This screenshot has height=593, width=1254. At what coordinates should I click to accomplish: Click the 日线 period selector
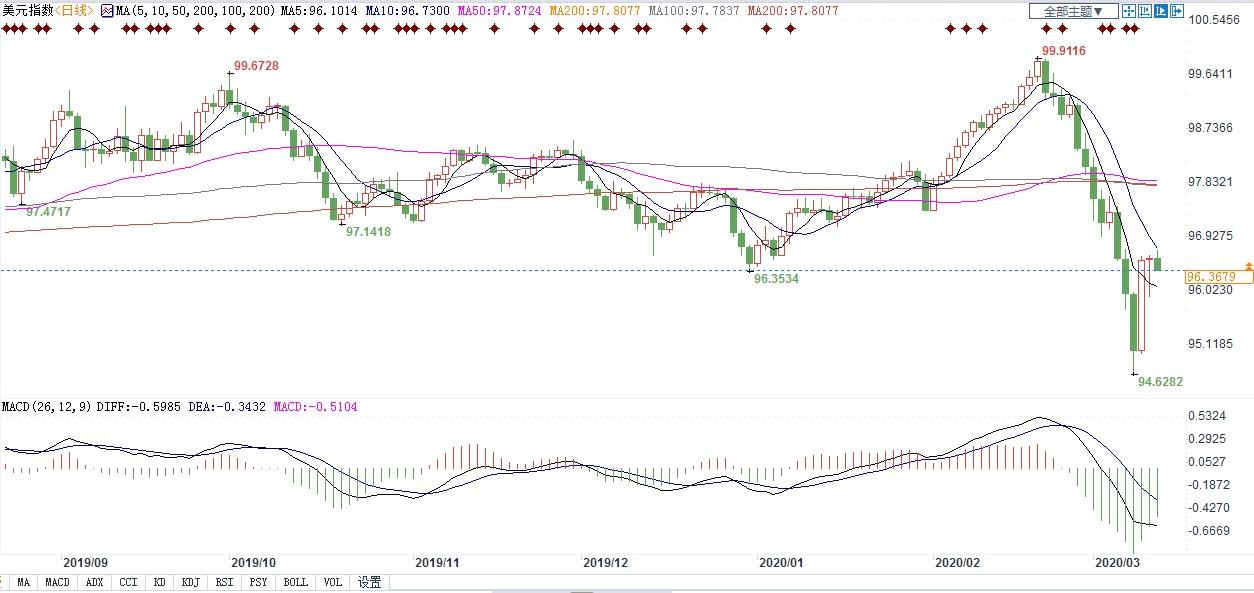pyautogui.click(x=75, y=11)
